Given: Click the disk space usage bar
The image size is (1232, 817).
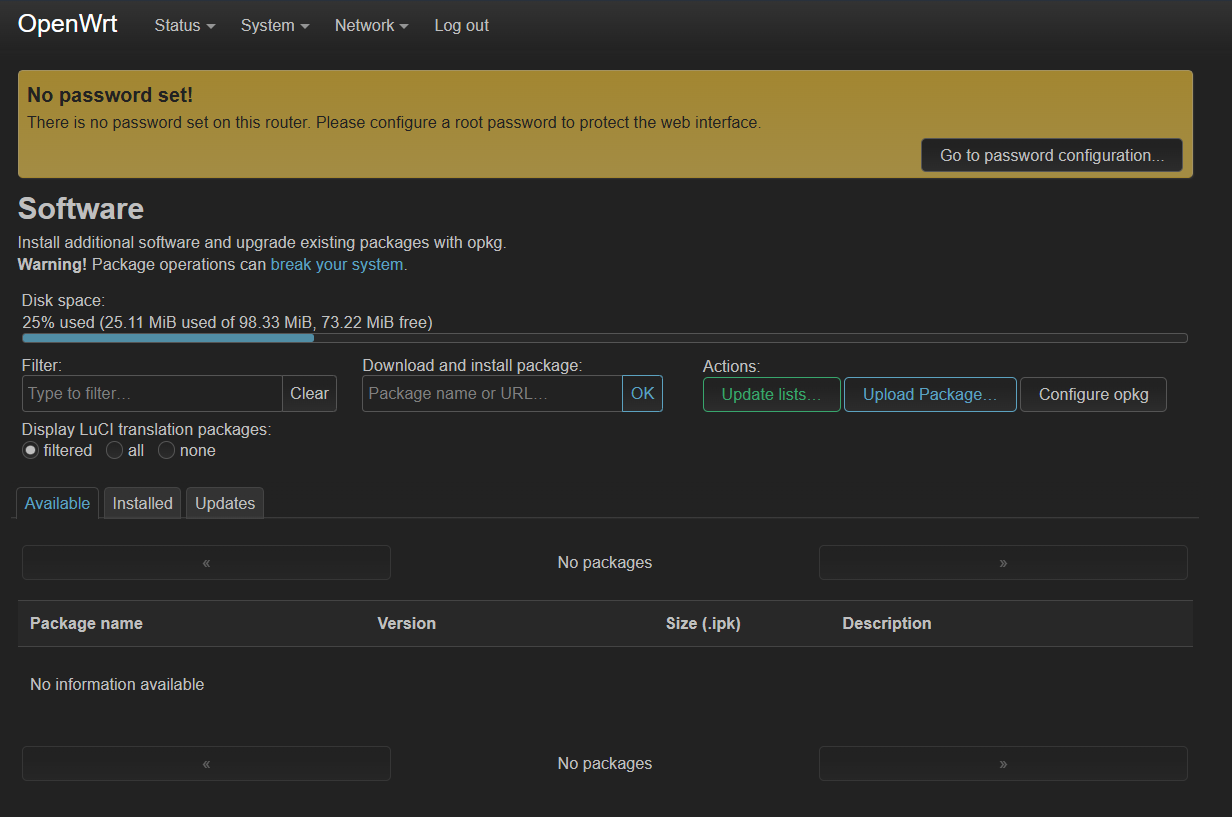Looking at the screenshot, I should pos(604,338).
